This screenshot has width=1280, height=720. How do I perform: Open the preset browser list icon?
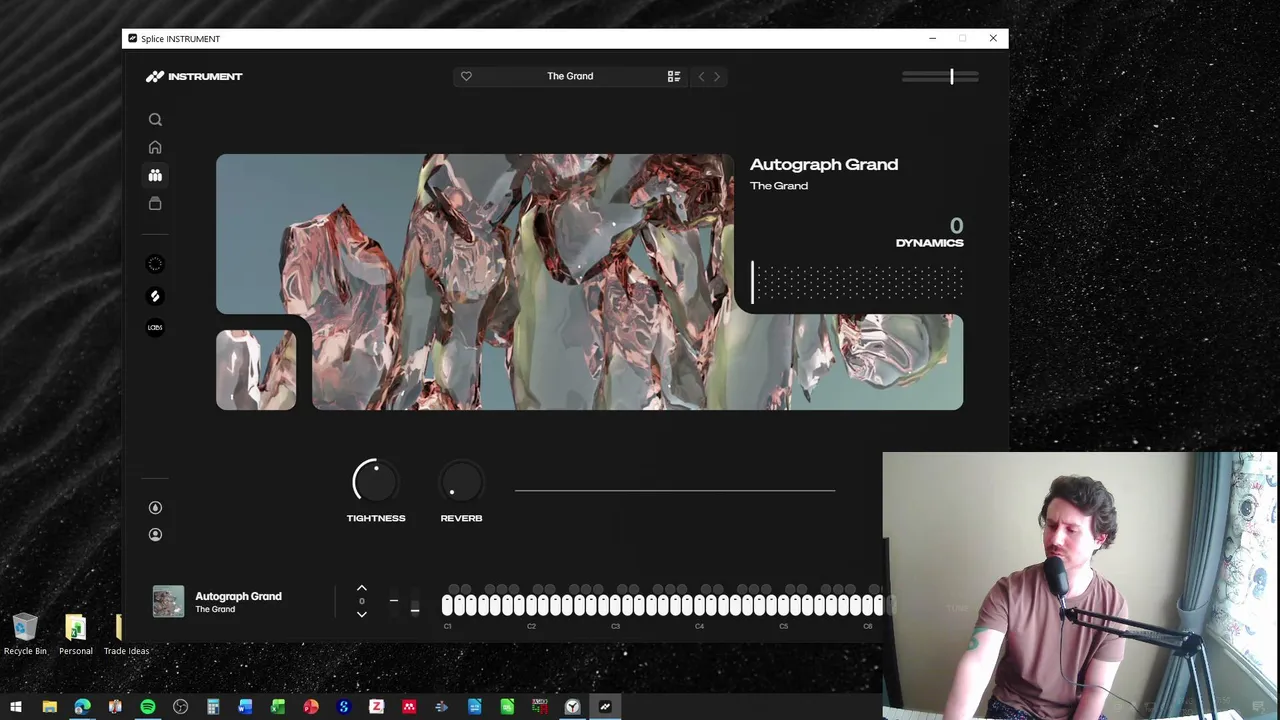coord(674,76)
